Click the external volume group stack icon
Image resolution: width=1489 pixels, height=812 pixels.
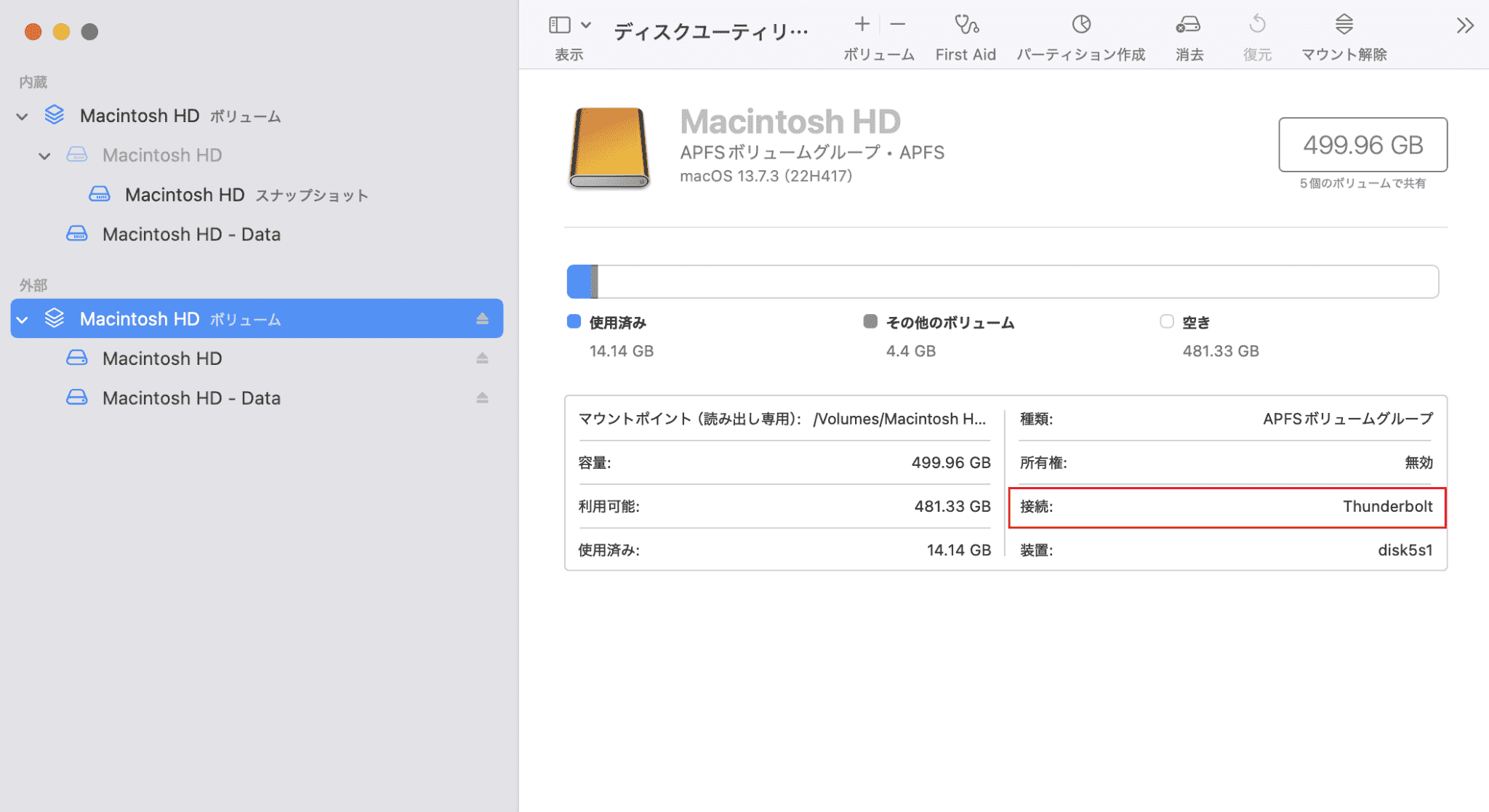coord(55,318)
